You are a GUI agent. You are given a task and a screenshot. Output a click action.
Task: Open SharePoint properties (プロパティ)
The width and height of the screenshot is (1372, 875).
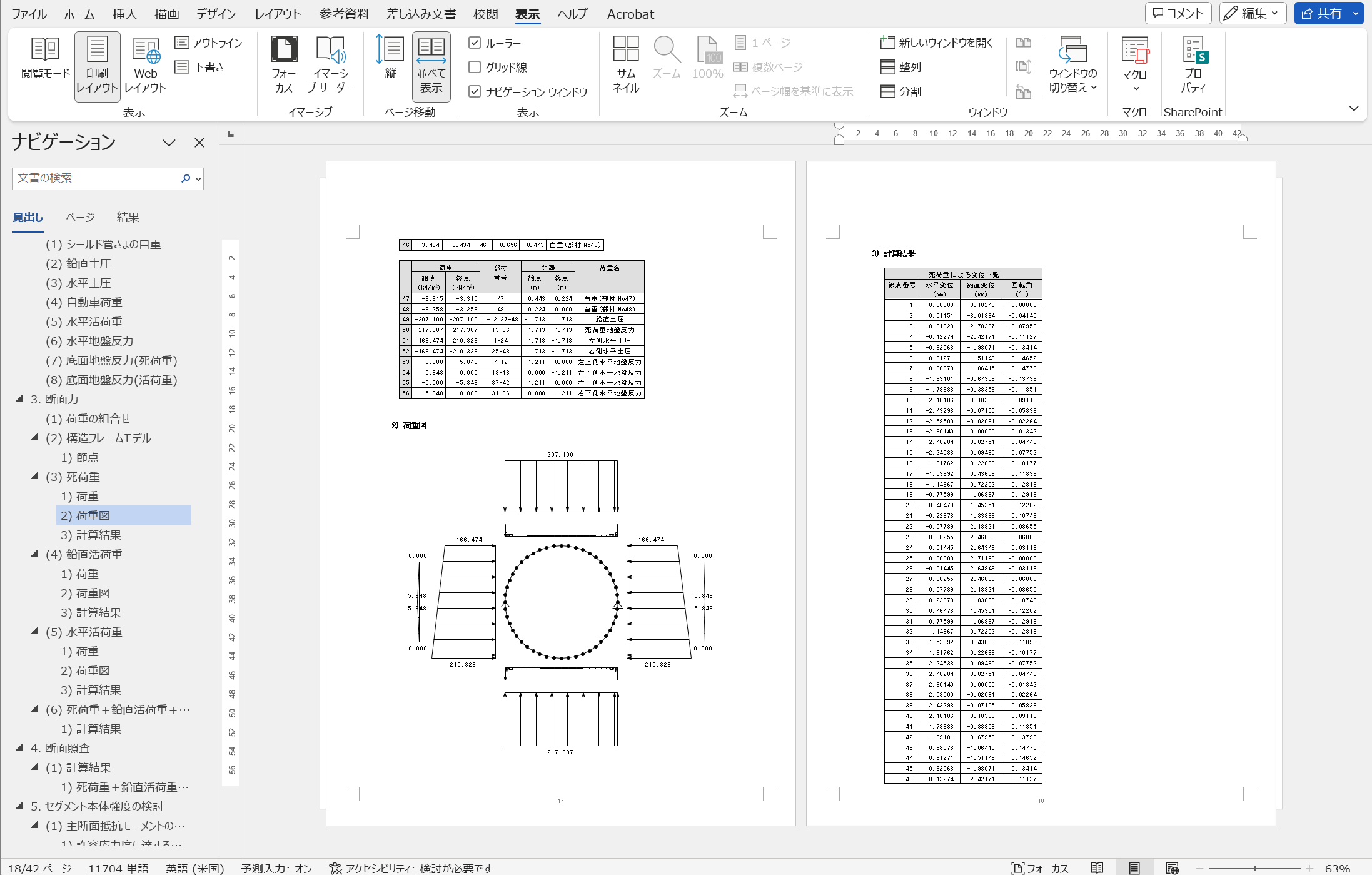tap(1193, 64)
